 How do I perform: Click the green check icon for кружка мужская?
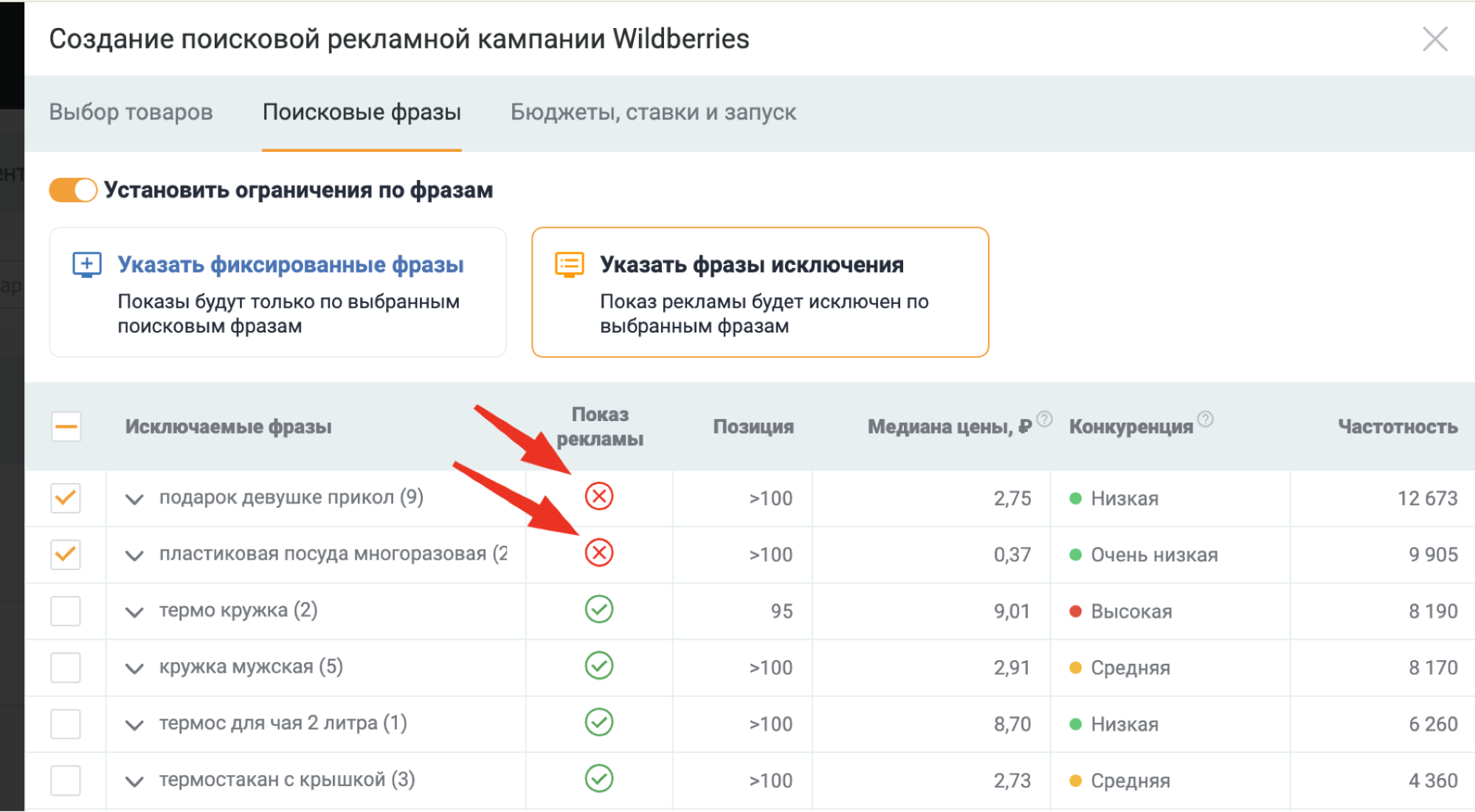[x=599, y=665]
